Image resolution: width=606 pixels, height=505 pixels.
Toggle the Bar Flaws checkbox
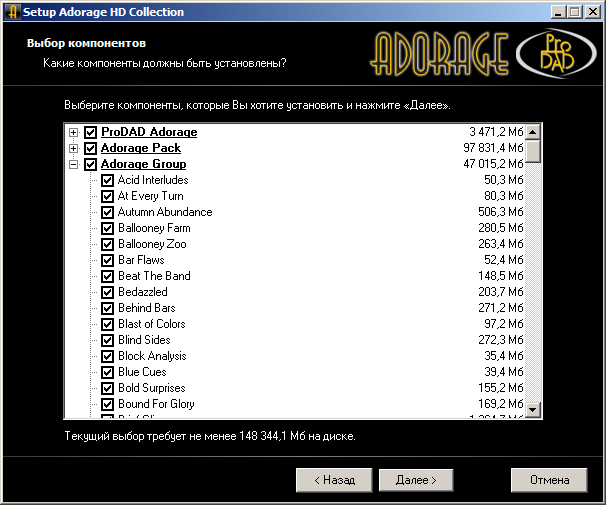(x=107, y=260)
